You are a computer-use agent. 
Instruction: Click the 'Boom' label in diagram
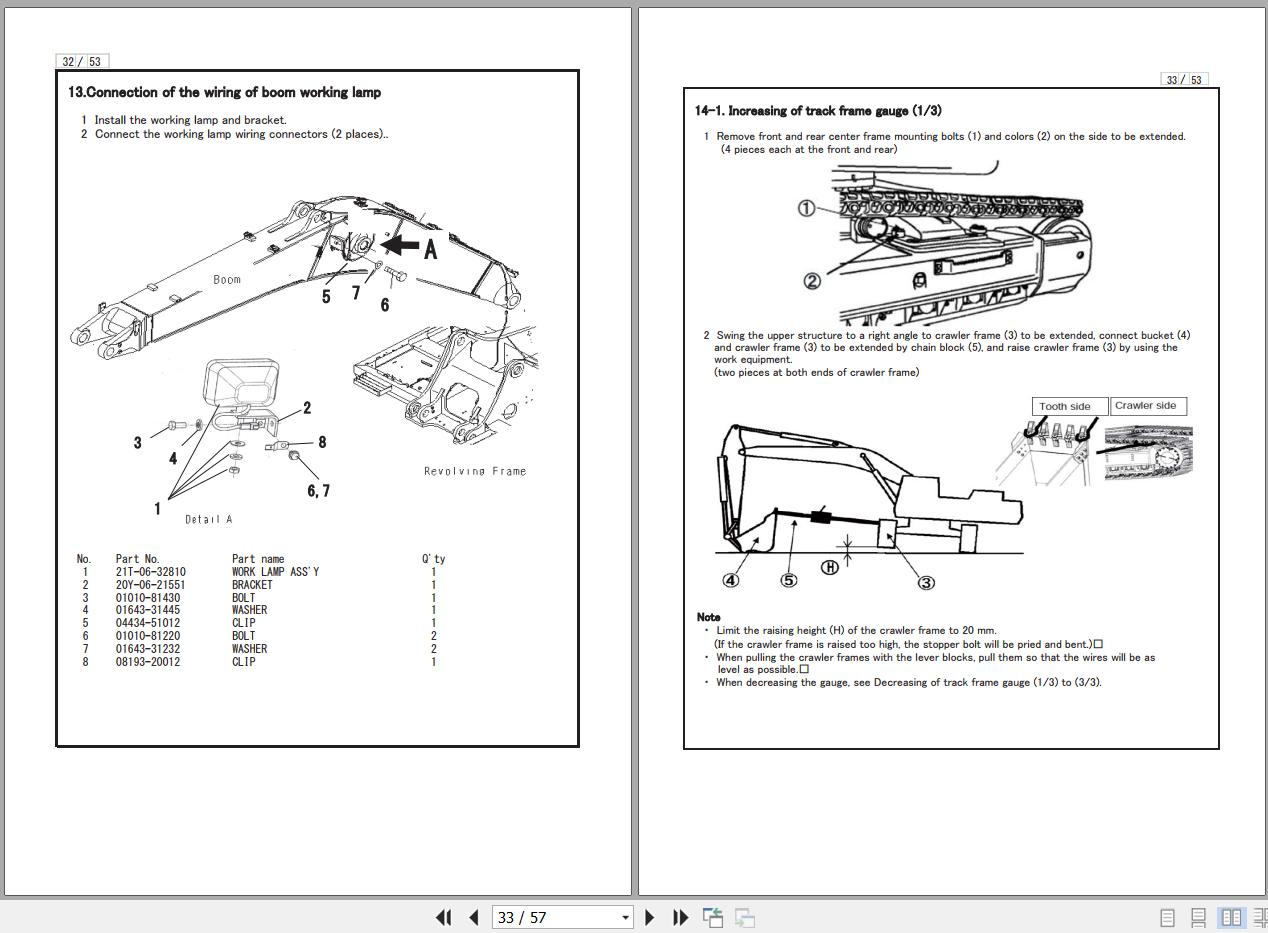(x=227, y=280)
